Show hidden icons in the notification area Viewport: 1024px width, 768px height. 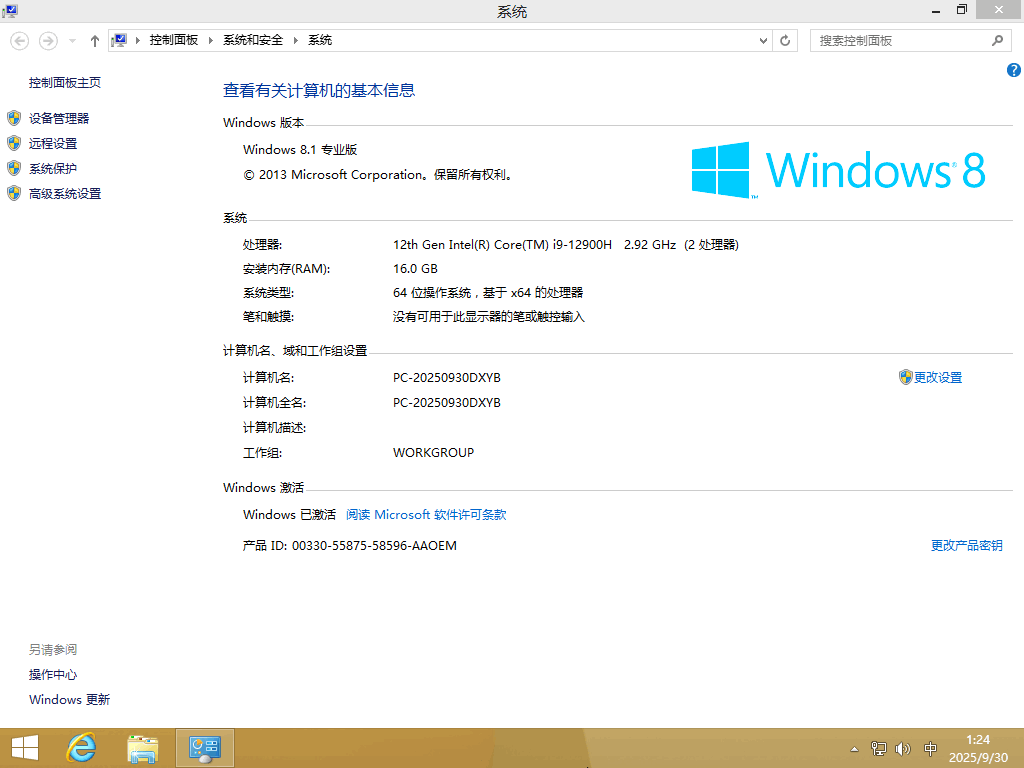tap(854, 748)
